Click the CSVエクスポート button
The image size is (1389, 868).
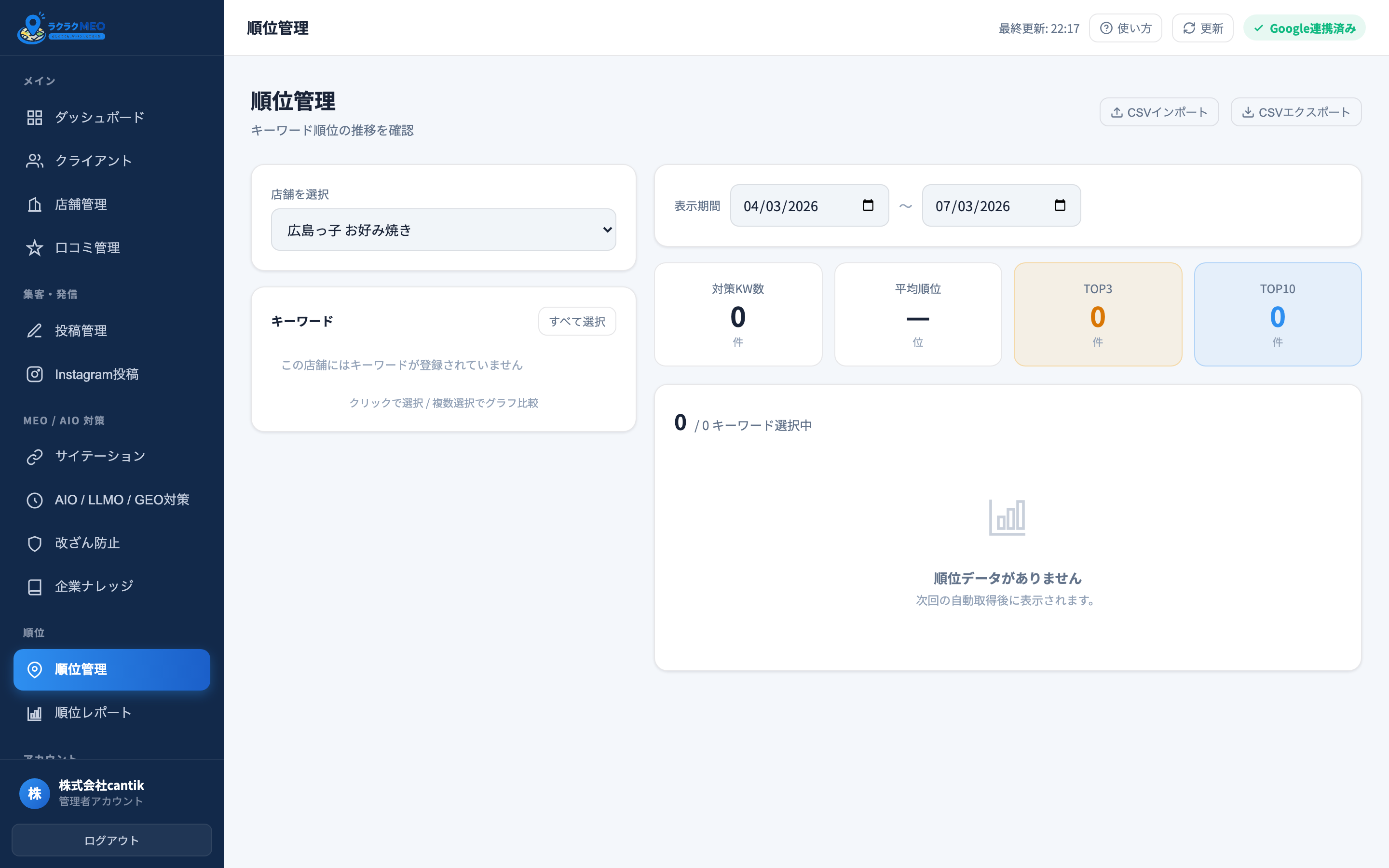tap(1296, 112)
